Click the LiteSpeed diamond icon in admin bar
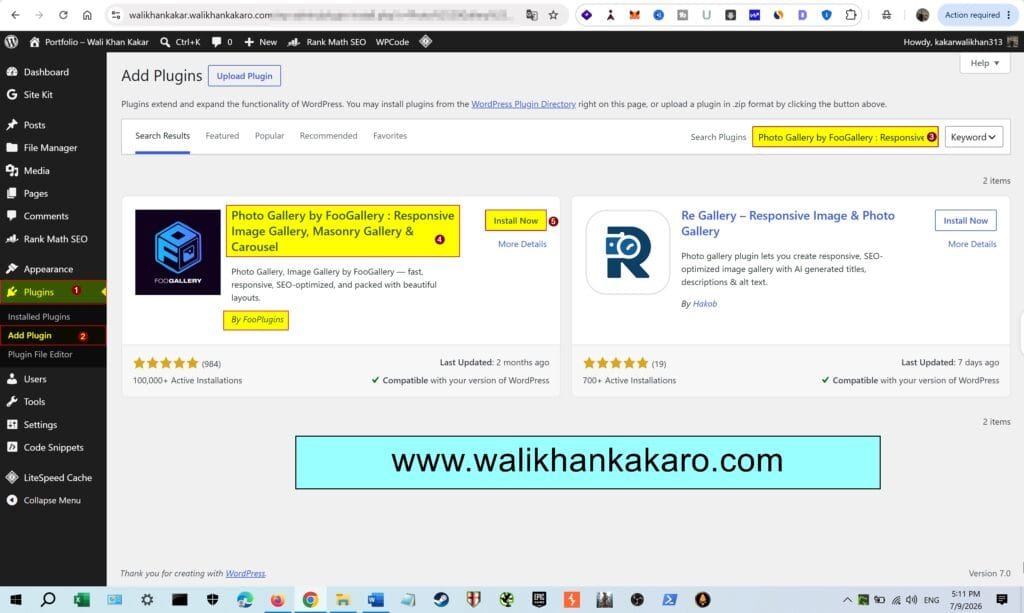The image size is (1024, 613). [426, 42]
